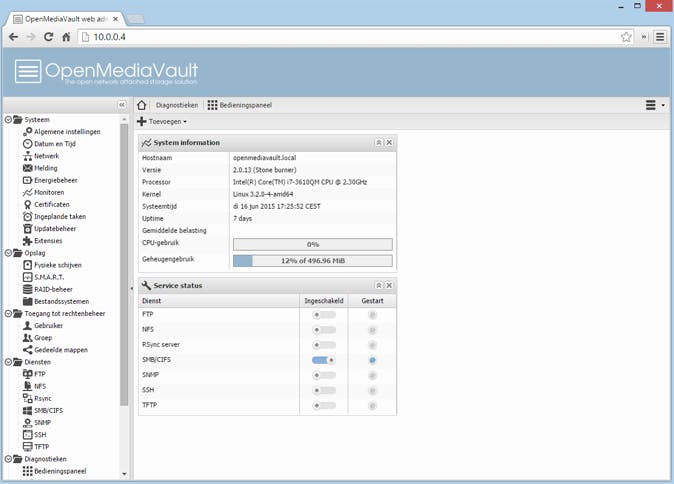Open Bestandssystemen folder icon
Viewport: 674px width, 484px height.
[x=28, y=301]
